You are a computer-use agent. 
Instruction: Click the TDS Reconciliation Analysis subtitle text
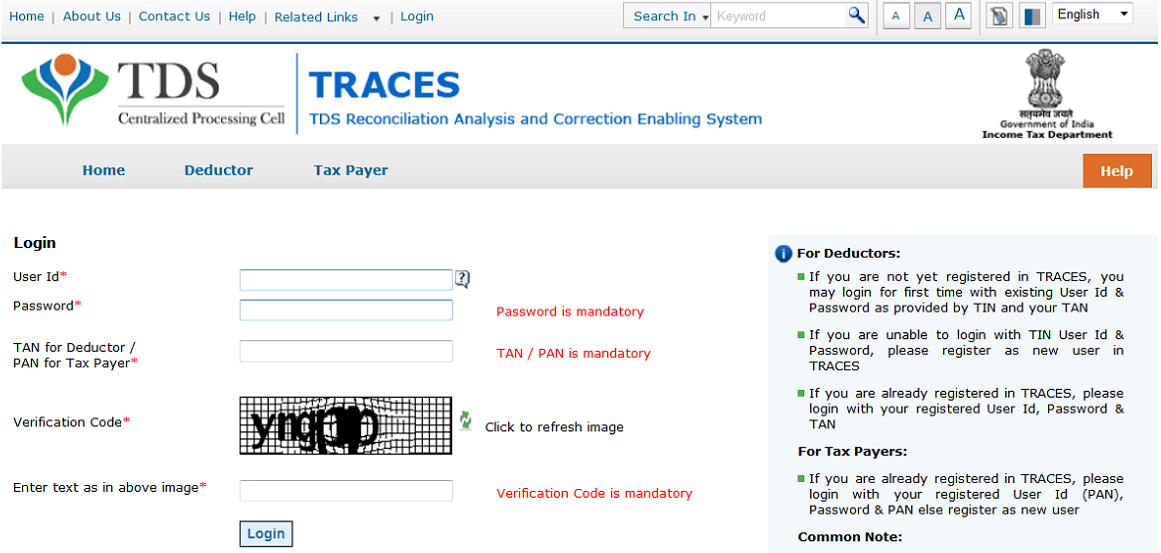coord(535,119)
